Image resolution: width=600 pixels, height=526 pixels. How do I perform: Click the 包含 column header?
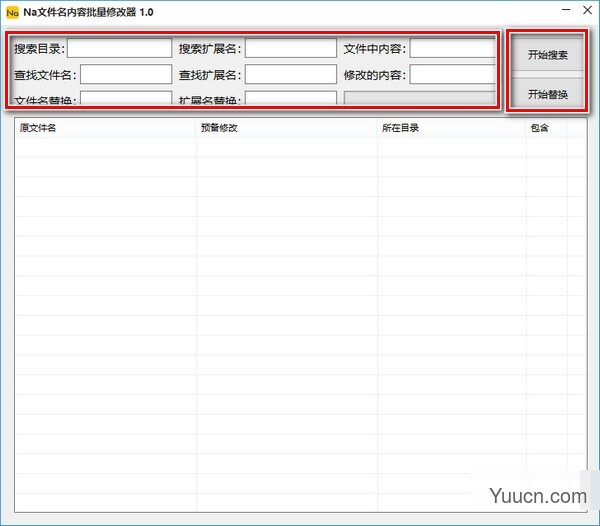[546, 128]
